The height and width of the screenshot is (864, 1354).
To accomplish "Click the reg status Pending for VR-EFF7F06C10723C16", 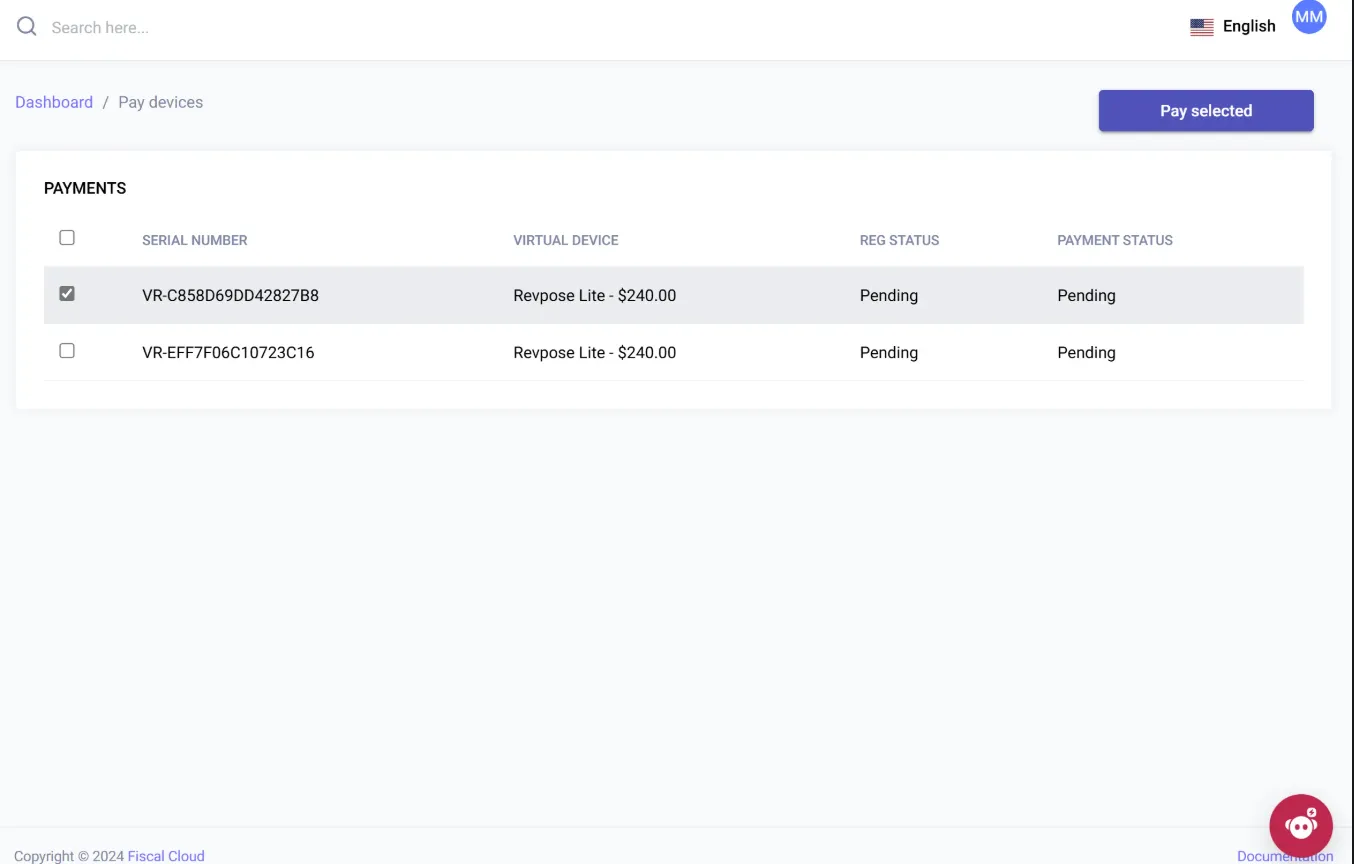I will 889,352.
